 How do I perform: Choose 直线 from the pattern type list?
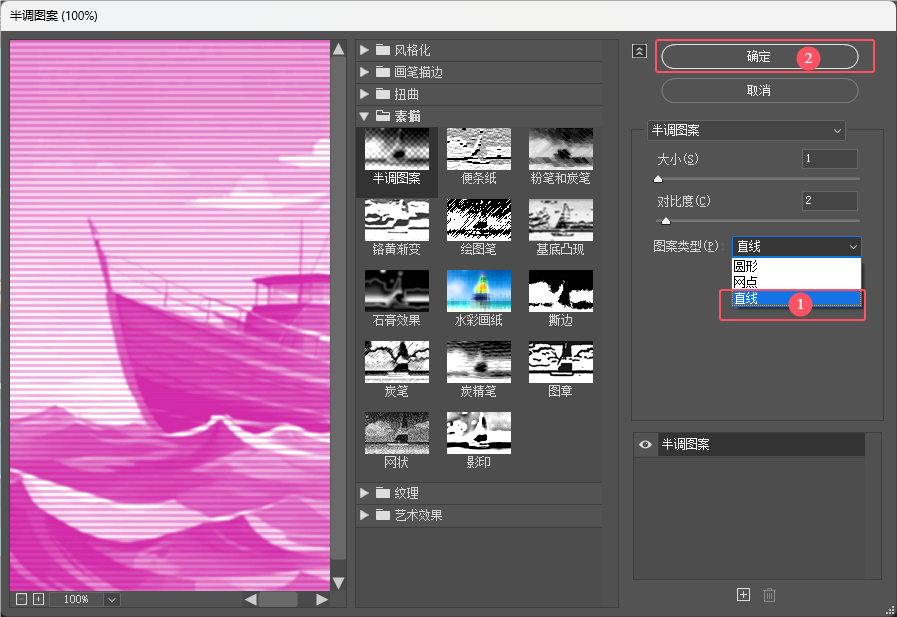(797, 298)
